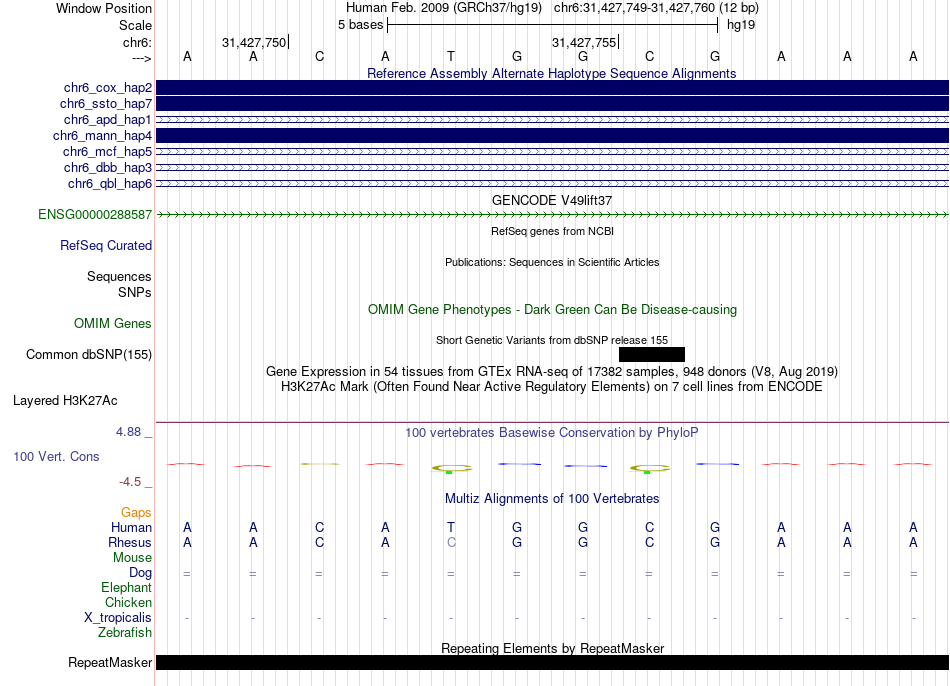
Task: Click the Gaps row label
Action: (136, 513)
